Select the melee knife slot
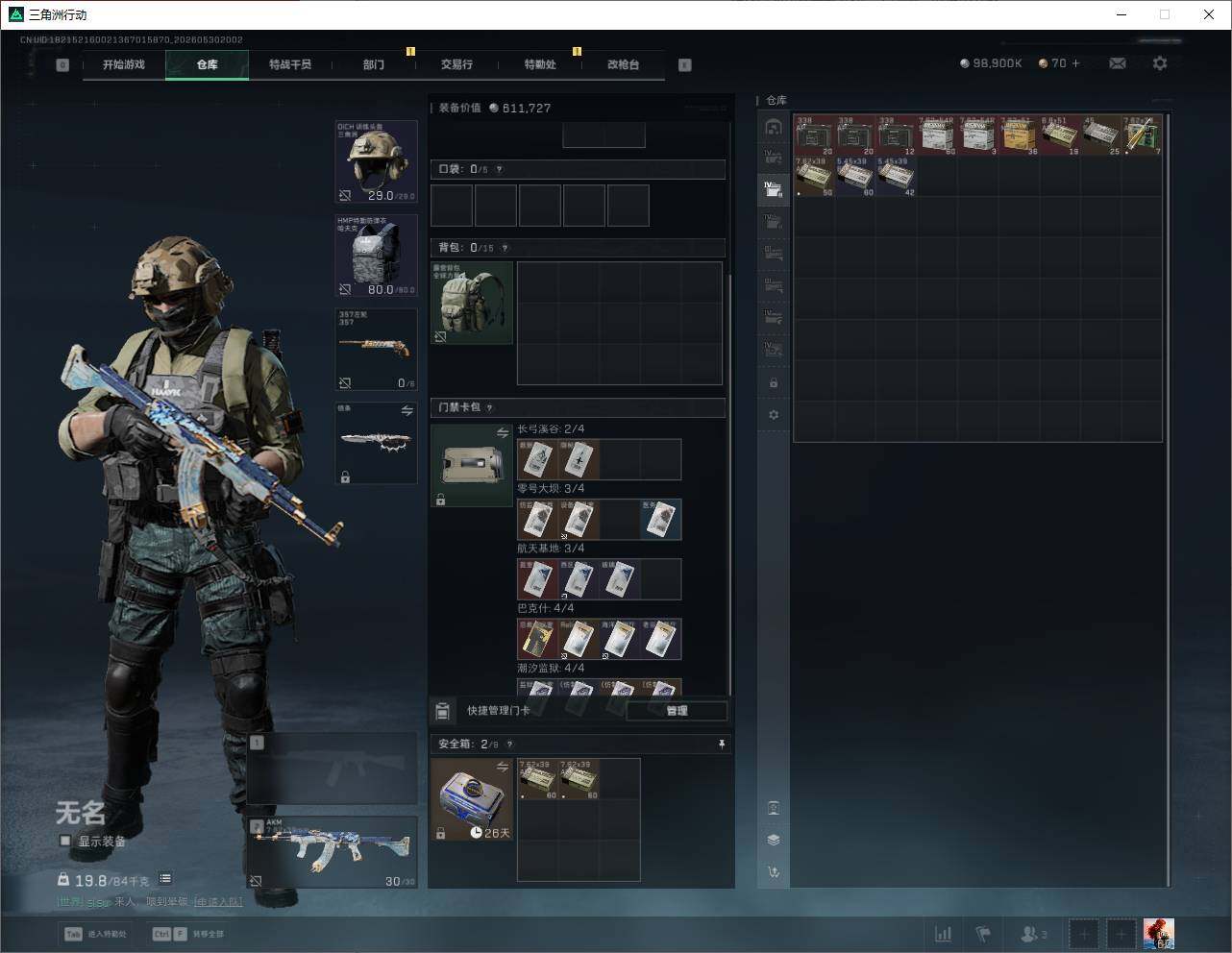 tap(376, 443)
